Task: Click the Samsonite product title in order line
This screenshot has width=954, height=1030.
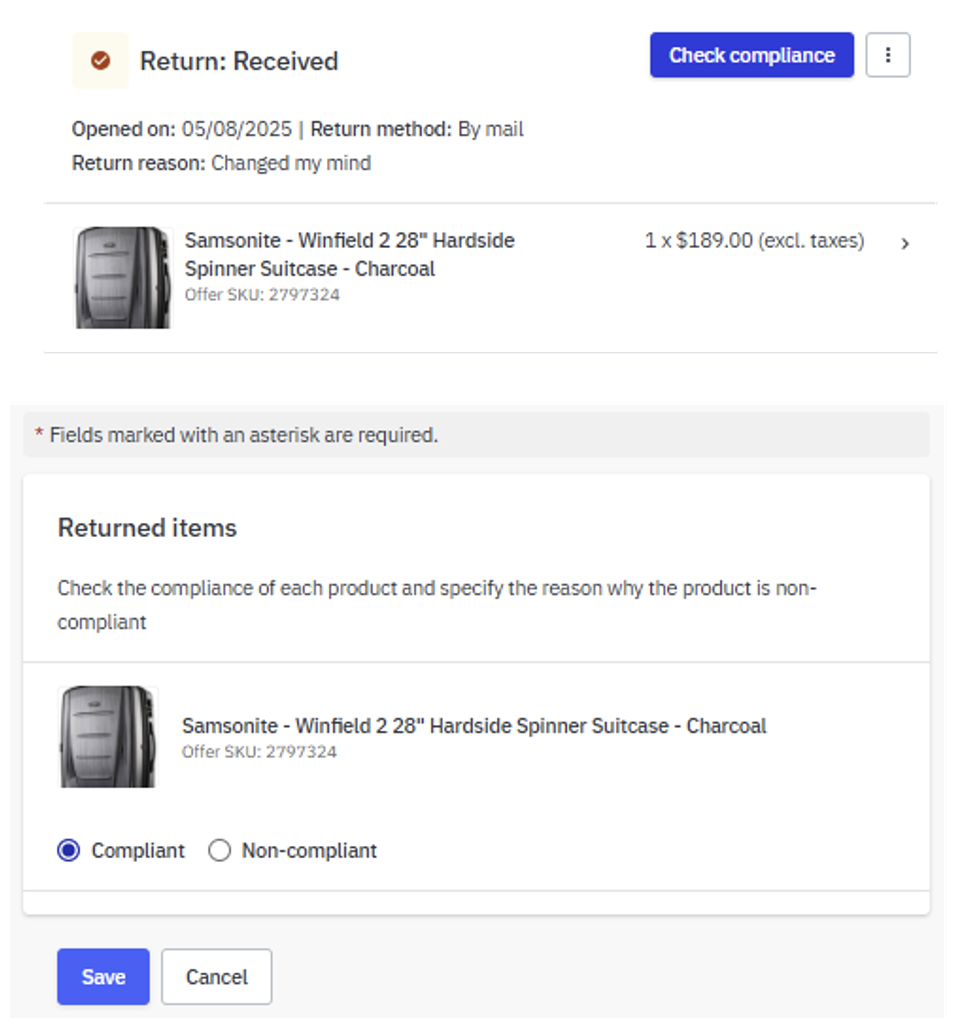Action: [350, 254]
